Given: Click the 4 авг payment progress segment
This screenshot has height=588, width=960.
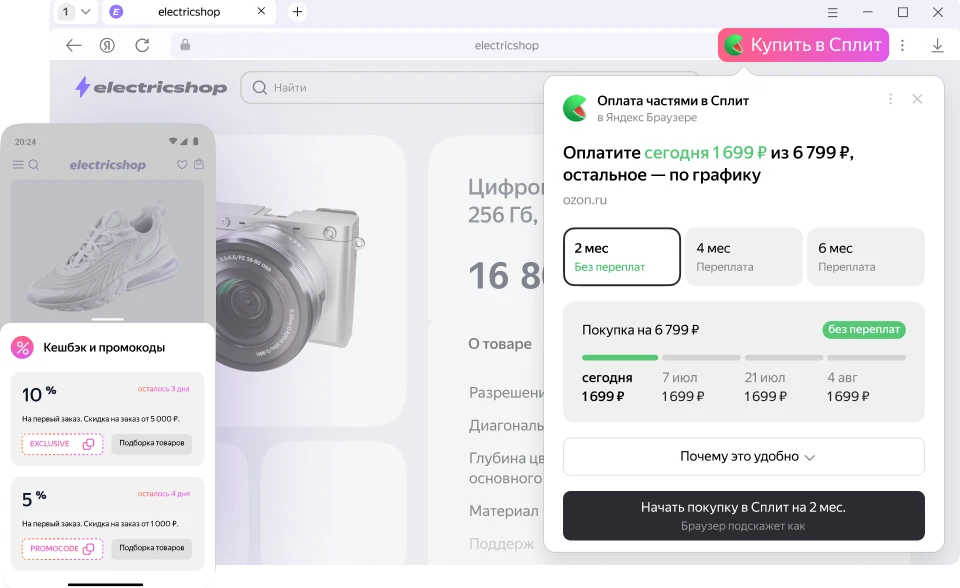Looking at the screenshot, I should coord(866,357).
